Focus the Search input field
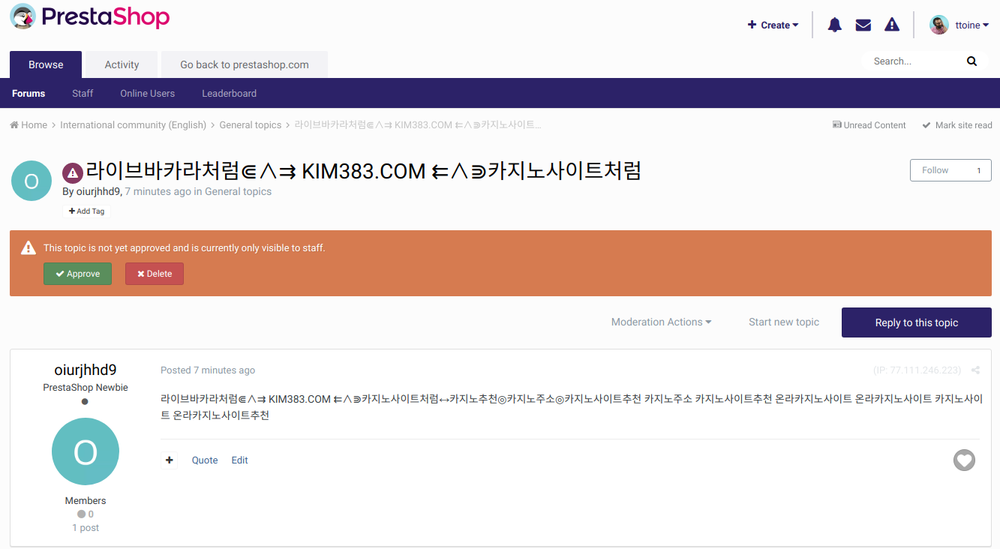The image size is (1000, 549). (x=916, y=61)
